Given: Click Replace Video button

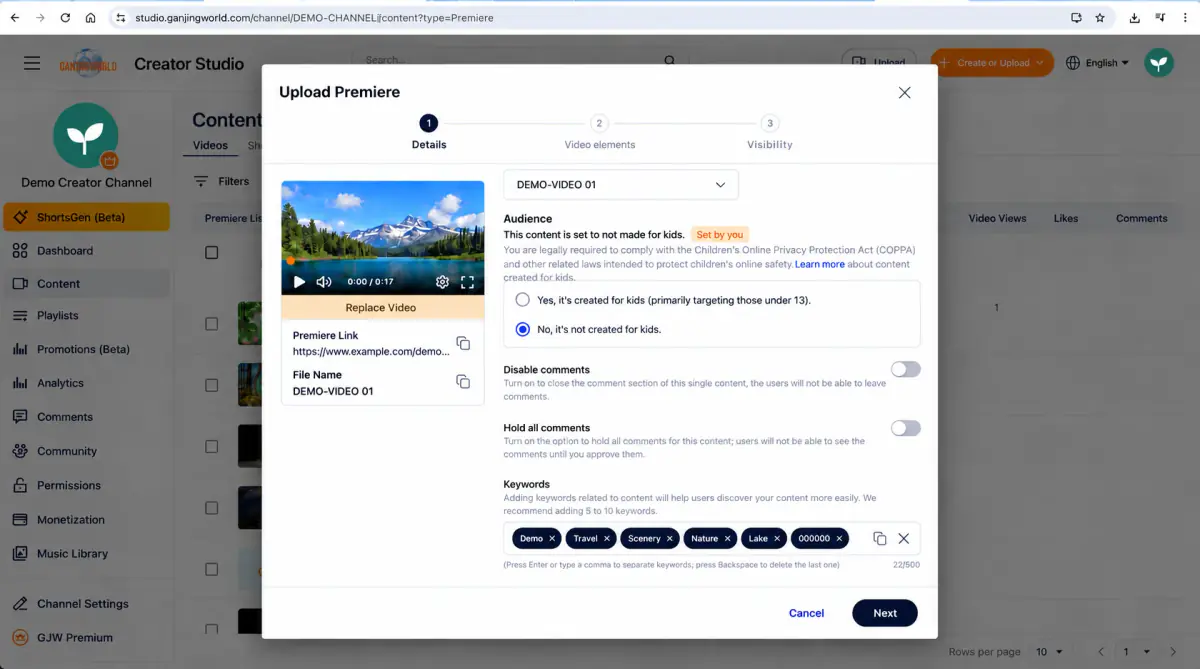Looking at the screenshot, I should 380,308.
